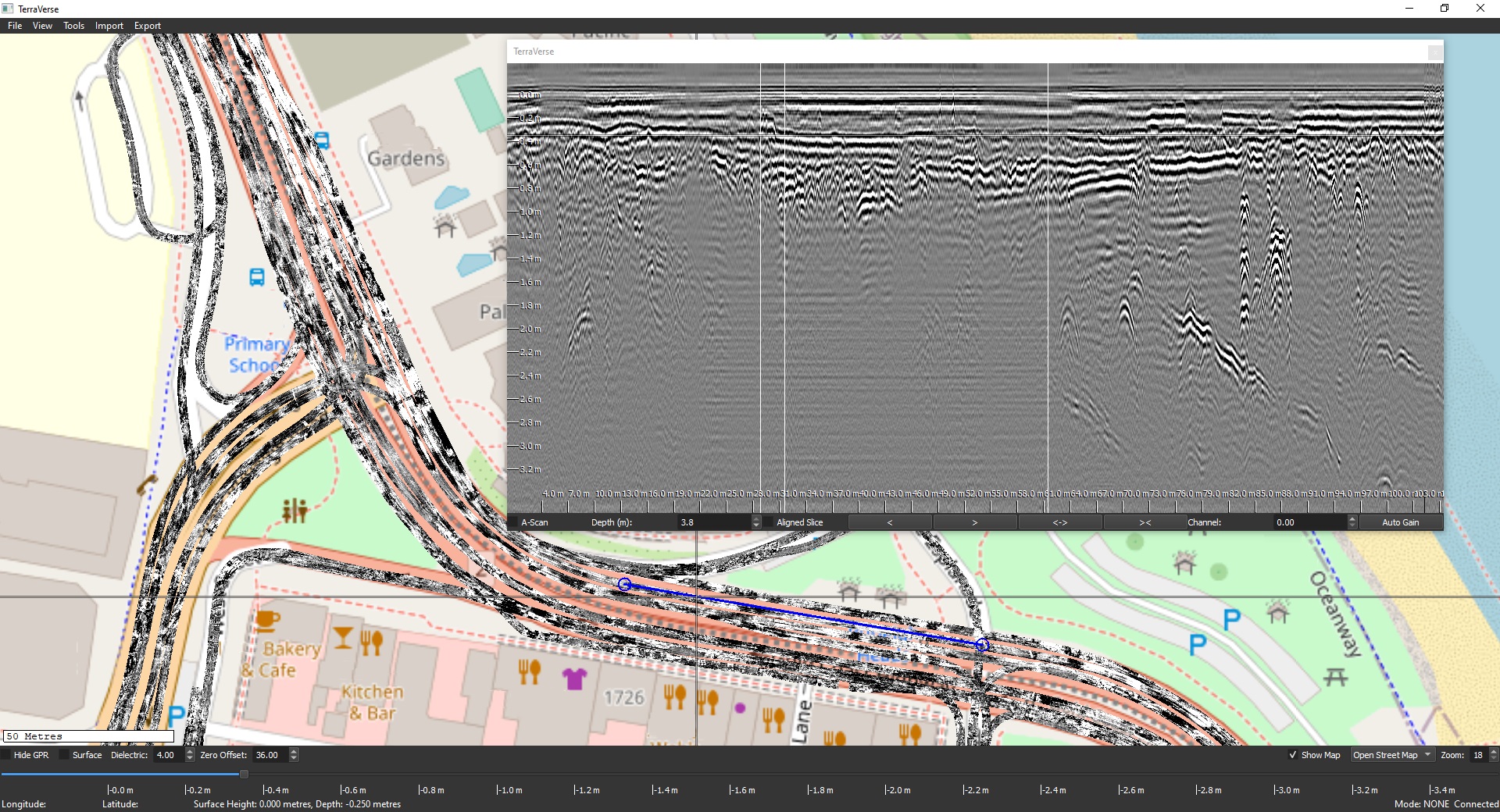The image size is (1500, 812).
Task: Click the blue start marker of survey line
Action: pos(624,584)
